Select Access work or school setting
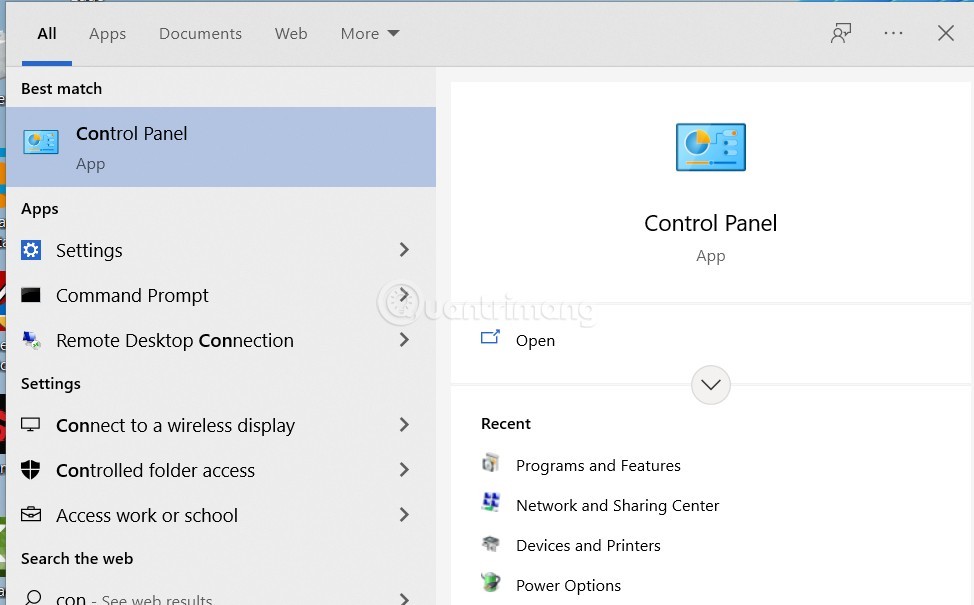The width and height of the screenshot is (974, 605). point(221,515)
